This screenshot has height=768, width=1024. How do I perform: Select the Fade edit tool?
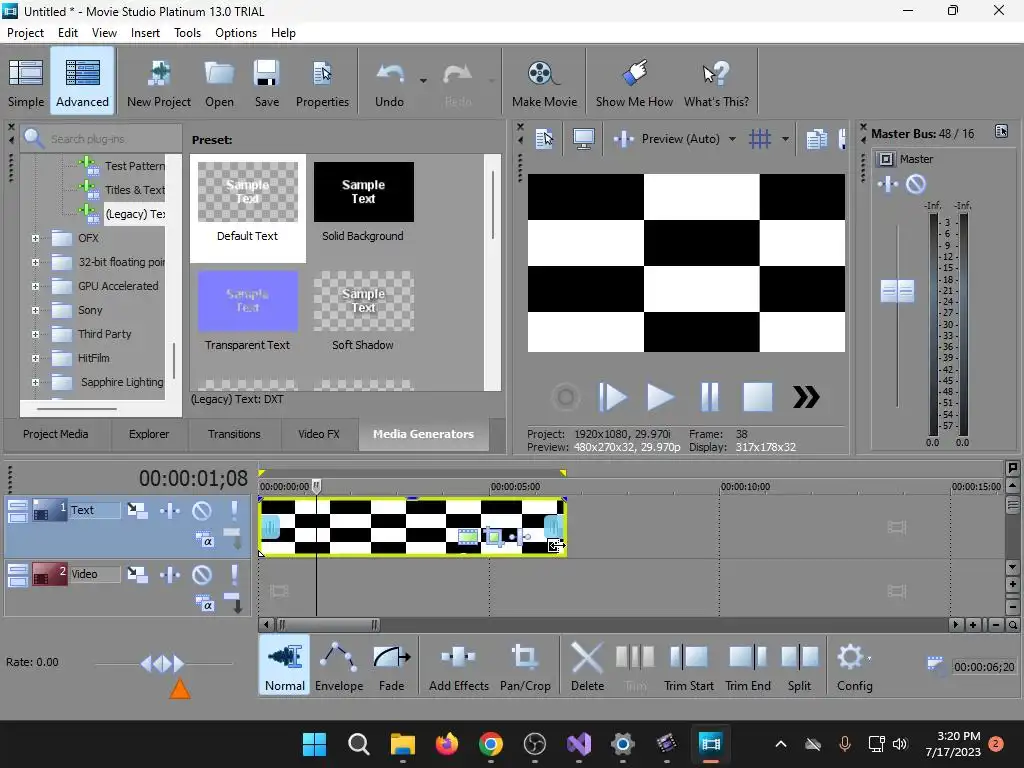(391, 665)
